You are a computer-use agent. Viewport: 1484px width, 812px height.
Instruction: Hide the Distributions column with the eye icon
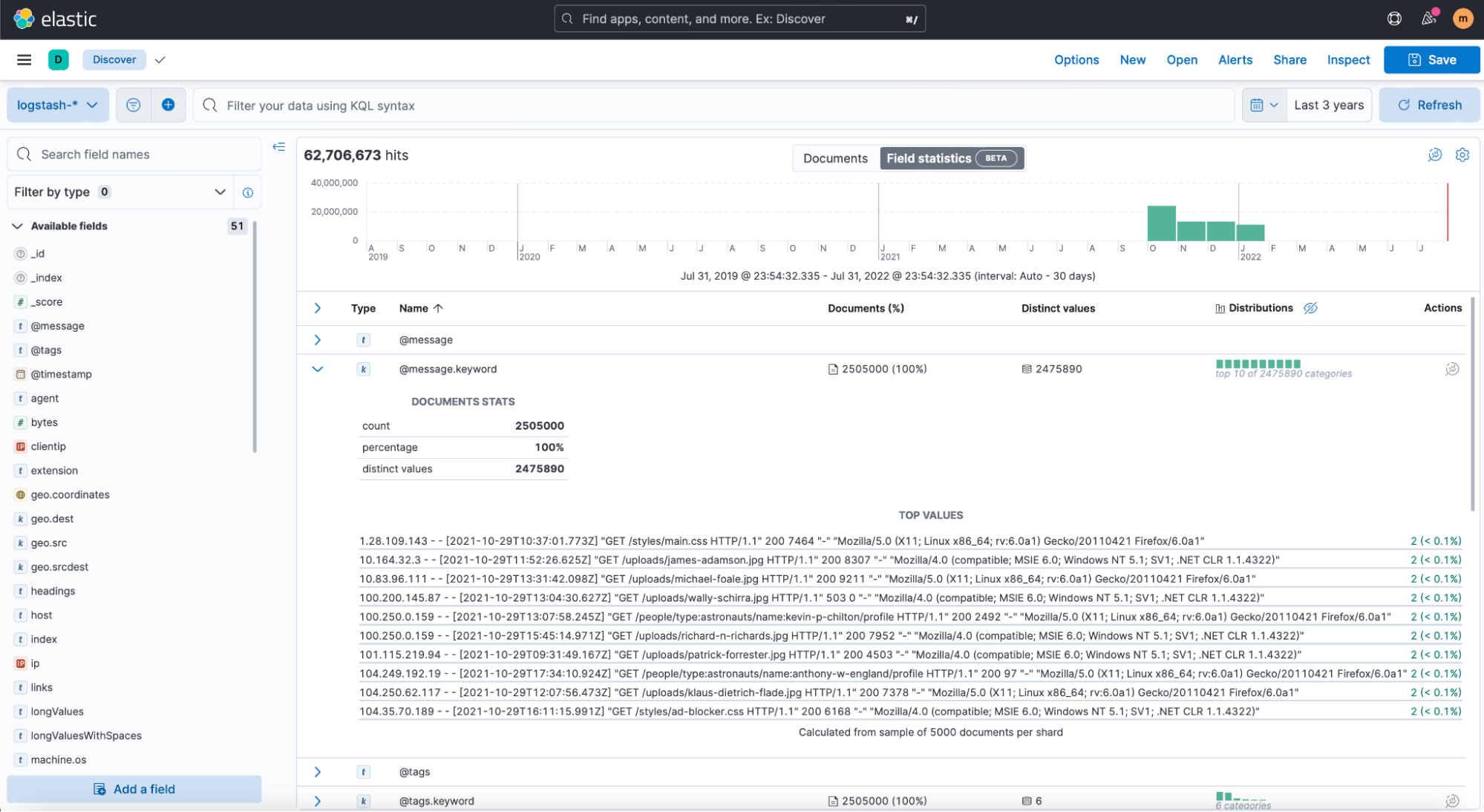[x=1310, y=308]
